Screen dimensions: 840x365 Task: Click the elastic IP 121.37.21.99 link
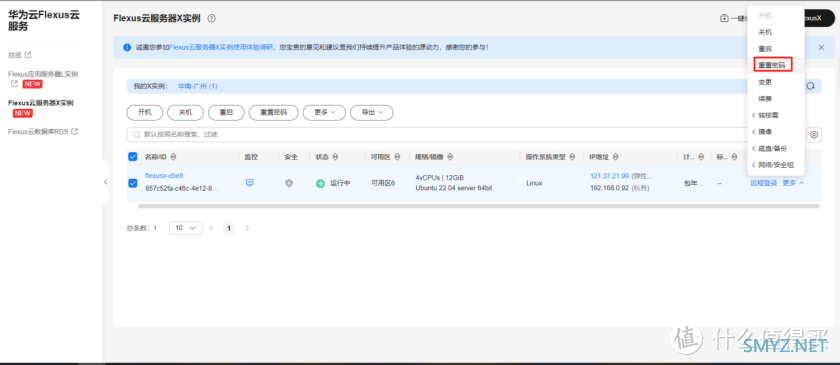point(609,176)
